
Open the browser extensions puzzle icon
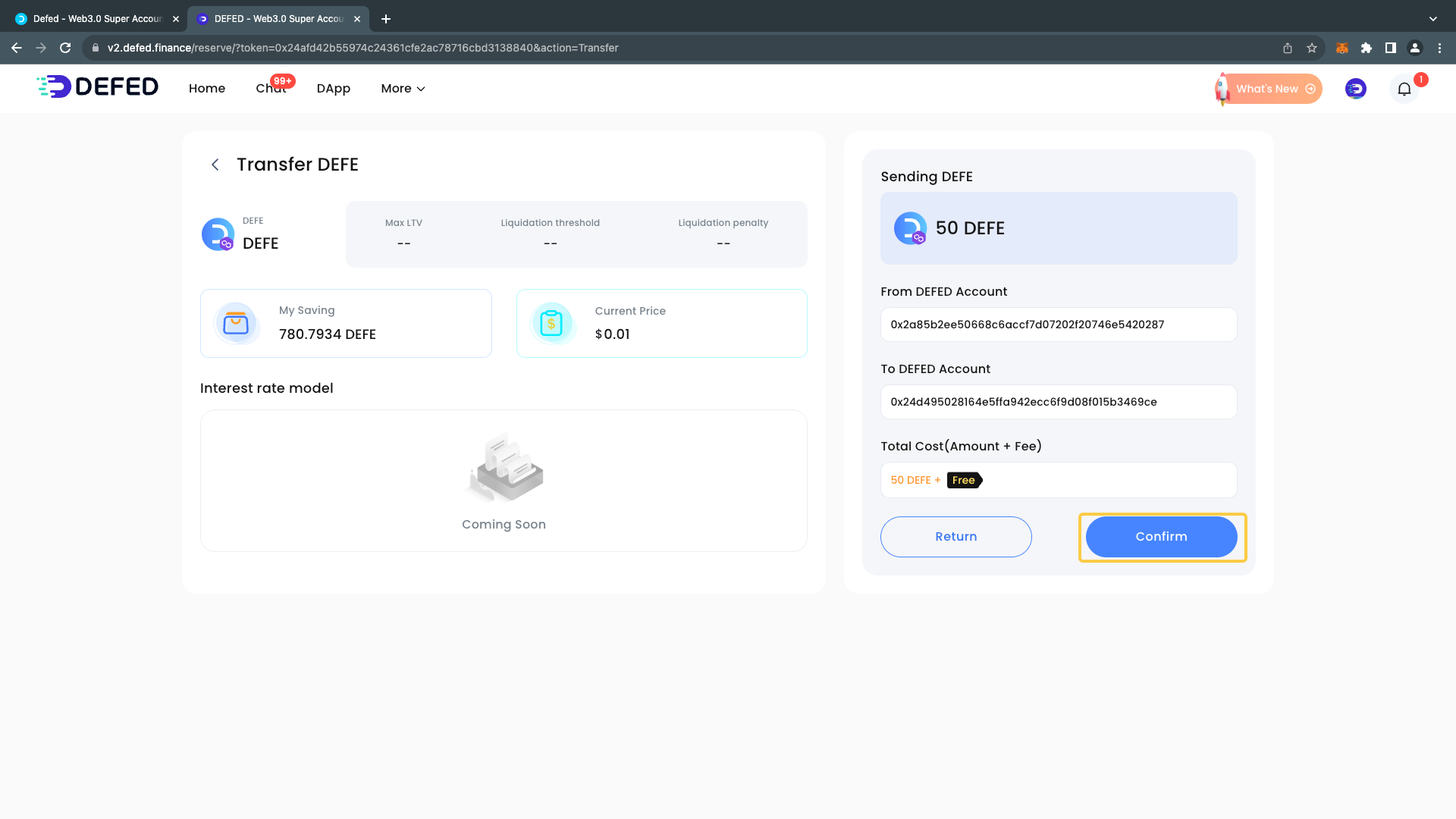1366,48
